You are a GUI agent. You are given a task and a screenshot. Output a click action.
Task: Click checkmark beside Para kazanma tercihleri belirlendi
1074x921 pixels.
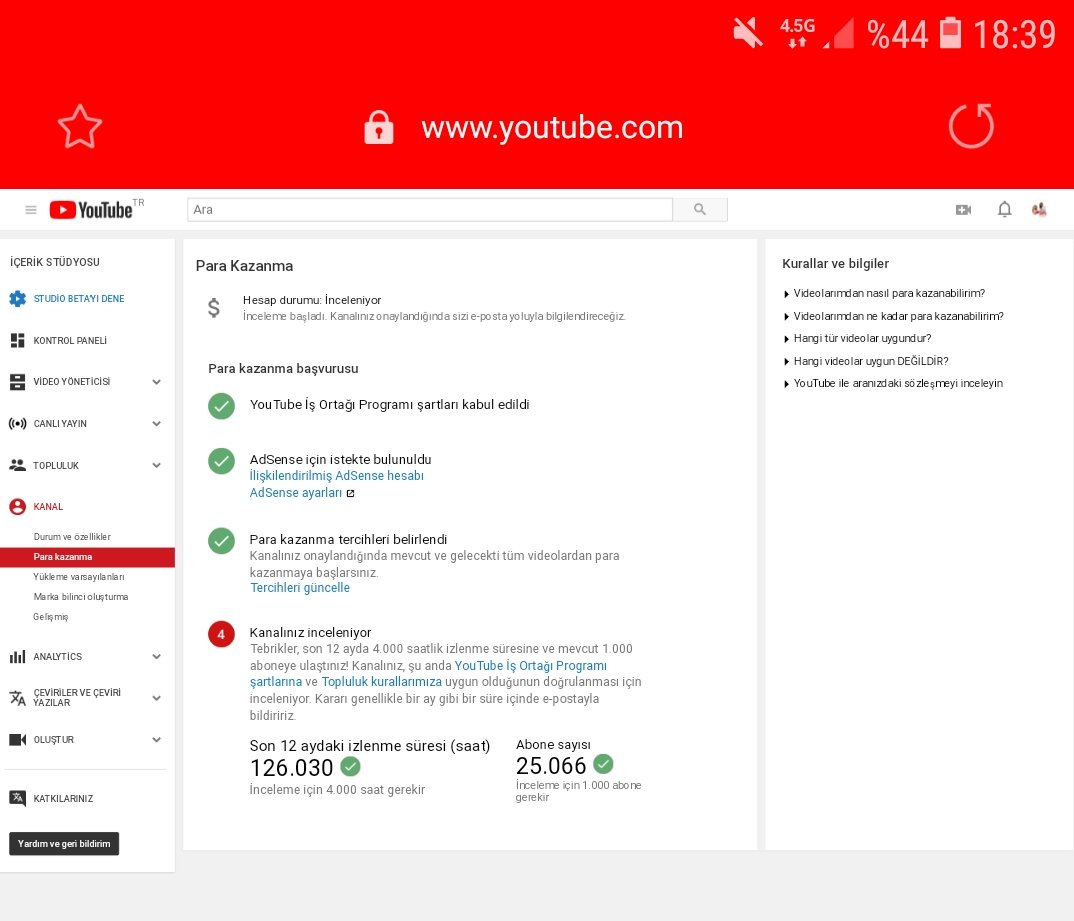221,541
